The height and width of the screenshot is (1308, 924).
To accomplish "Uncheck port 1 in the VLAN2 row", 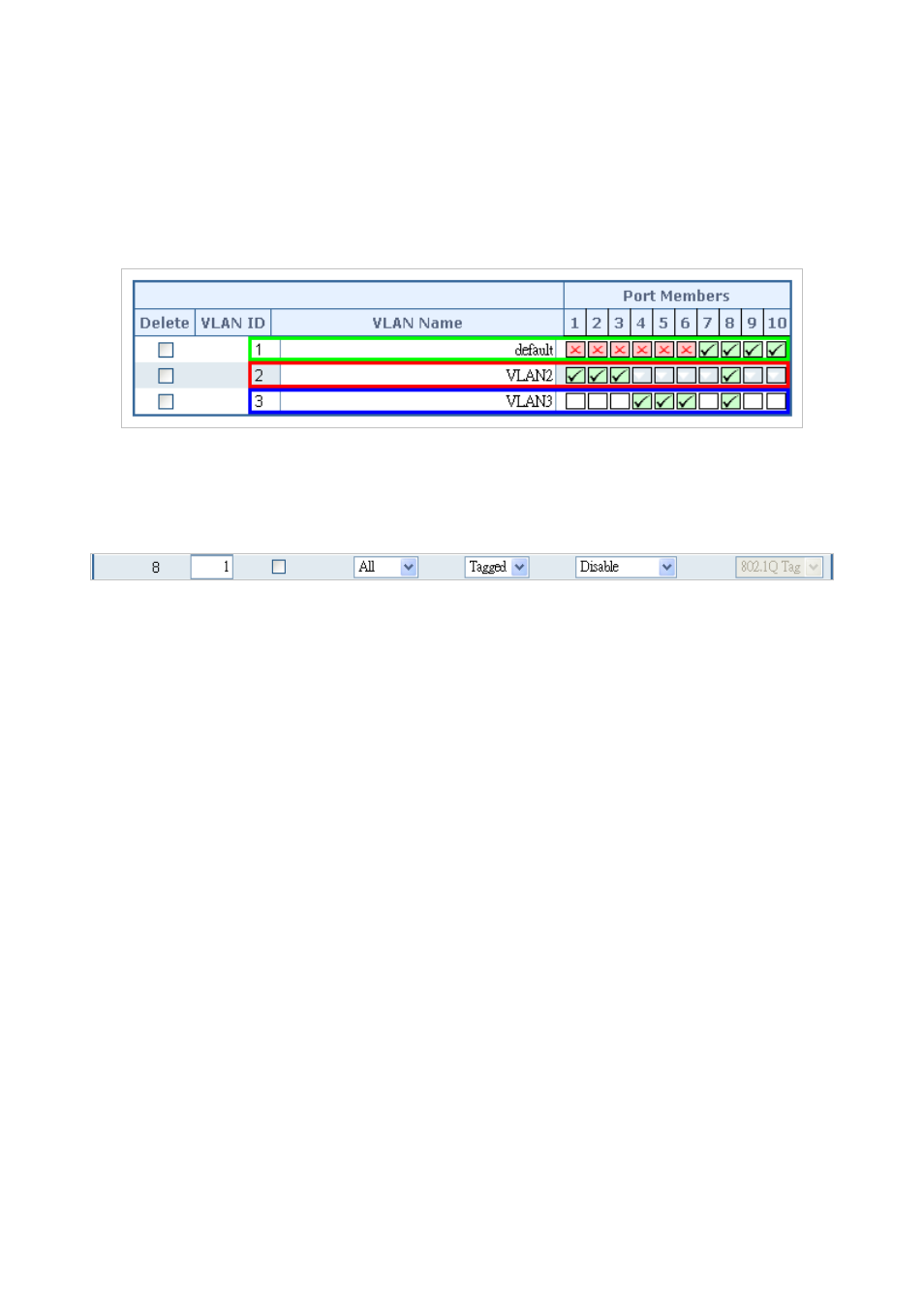I will [575, 375].
